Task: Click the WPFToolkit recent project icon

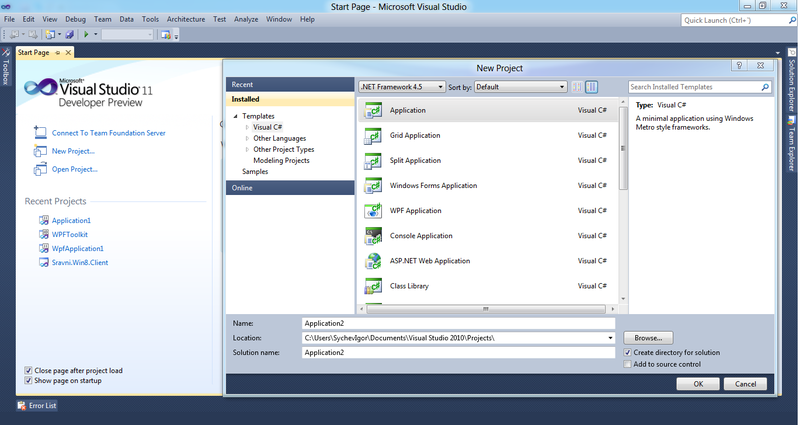Action: click(44, 234)
